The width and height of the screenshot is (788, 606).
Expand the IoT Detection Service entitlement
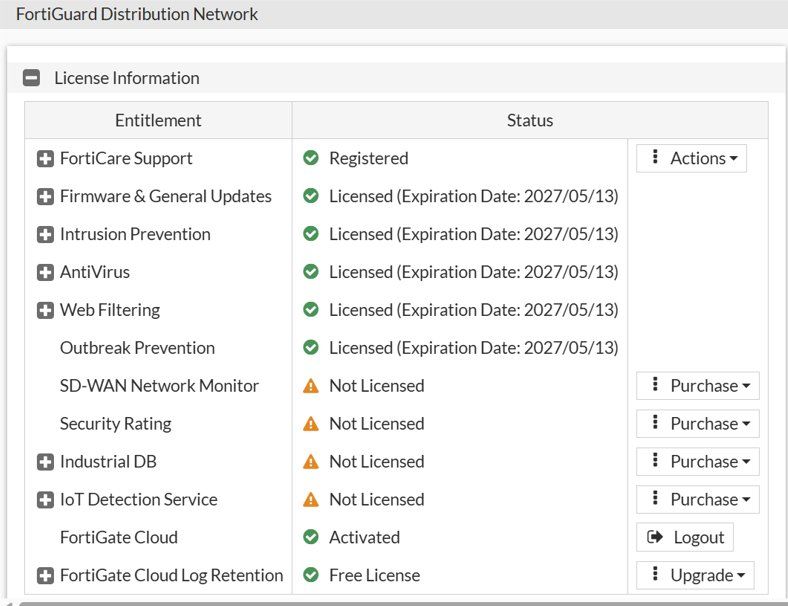[45, 500]
